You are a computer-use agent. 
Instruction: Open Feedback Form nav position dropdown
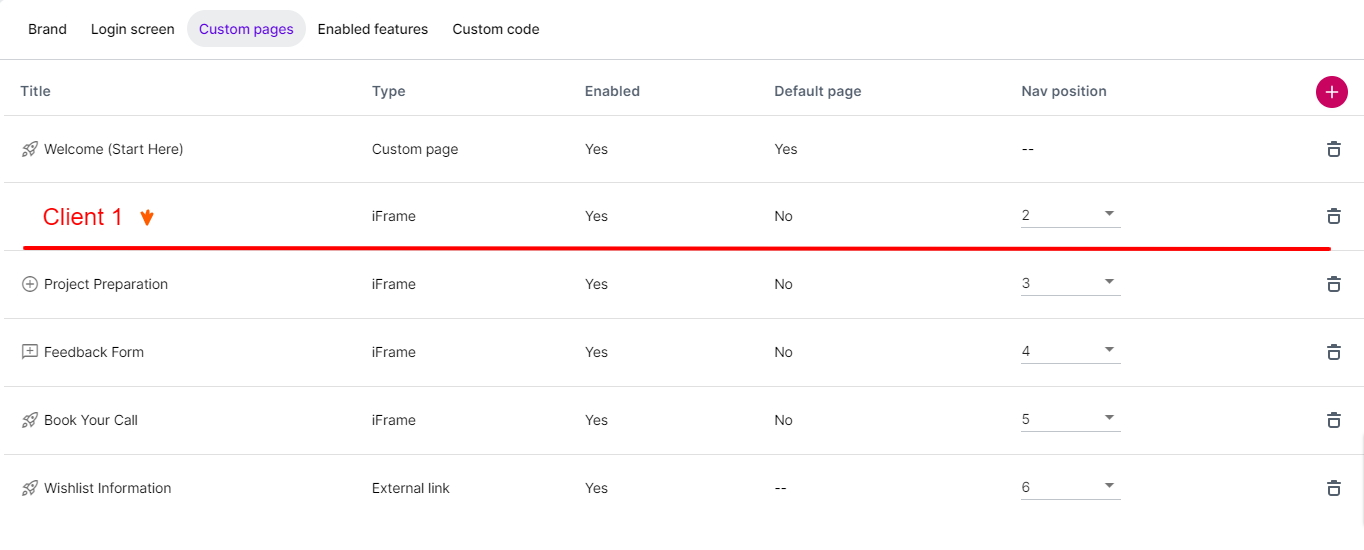pyautogui.click(x=1070, y=351)
